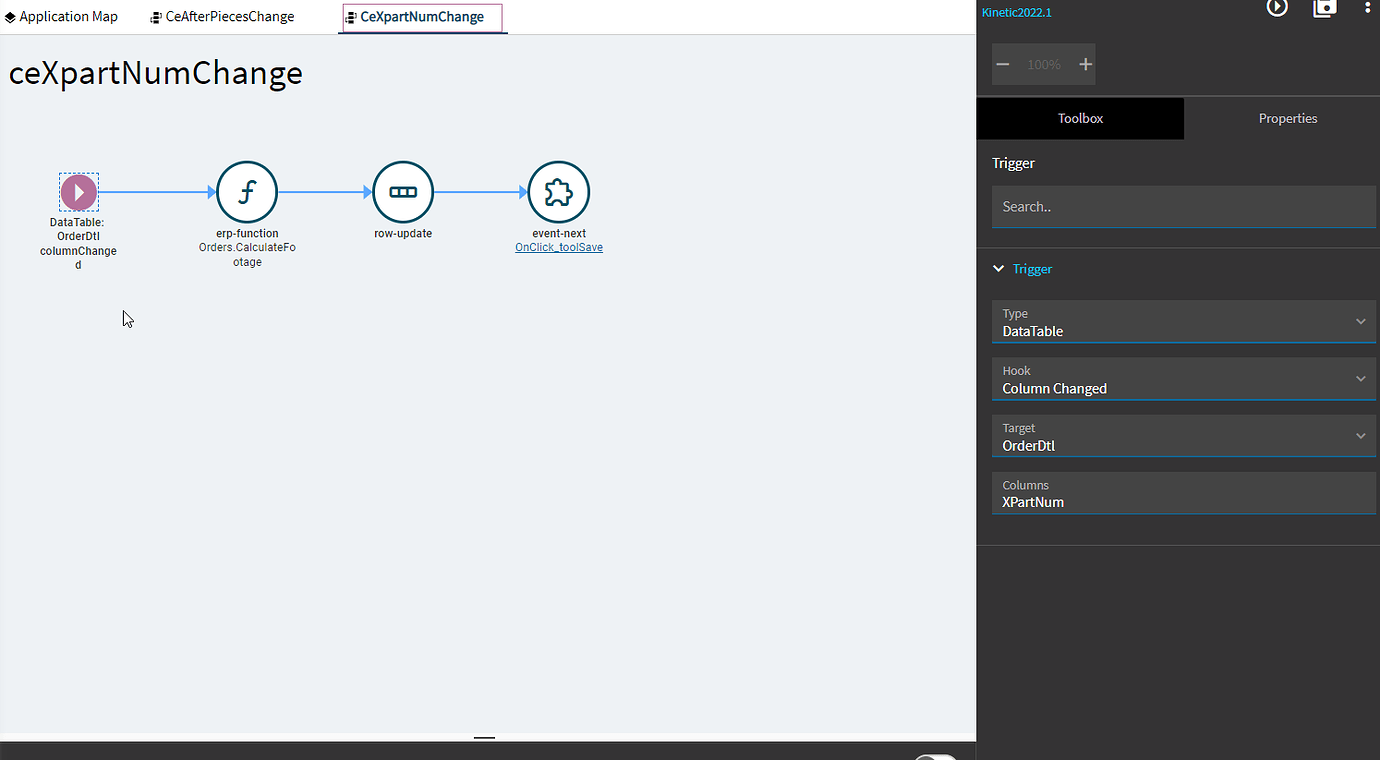Flip the toggle switch at bottom bar
The image size is (1380, 760).
pos(935,755)
